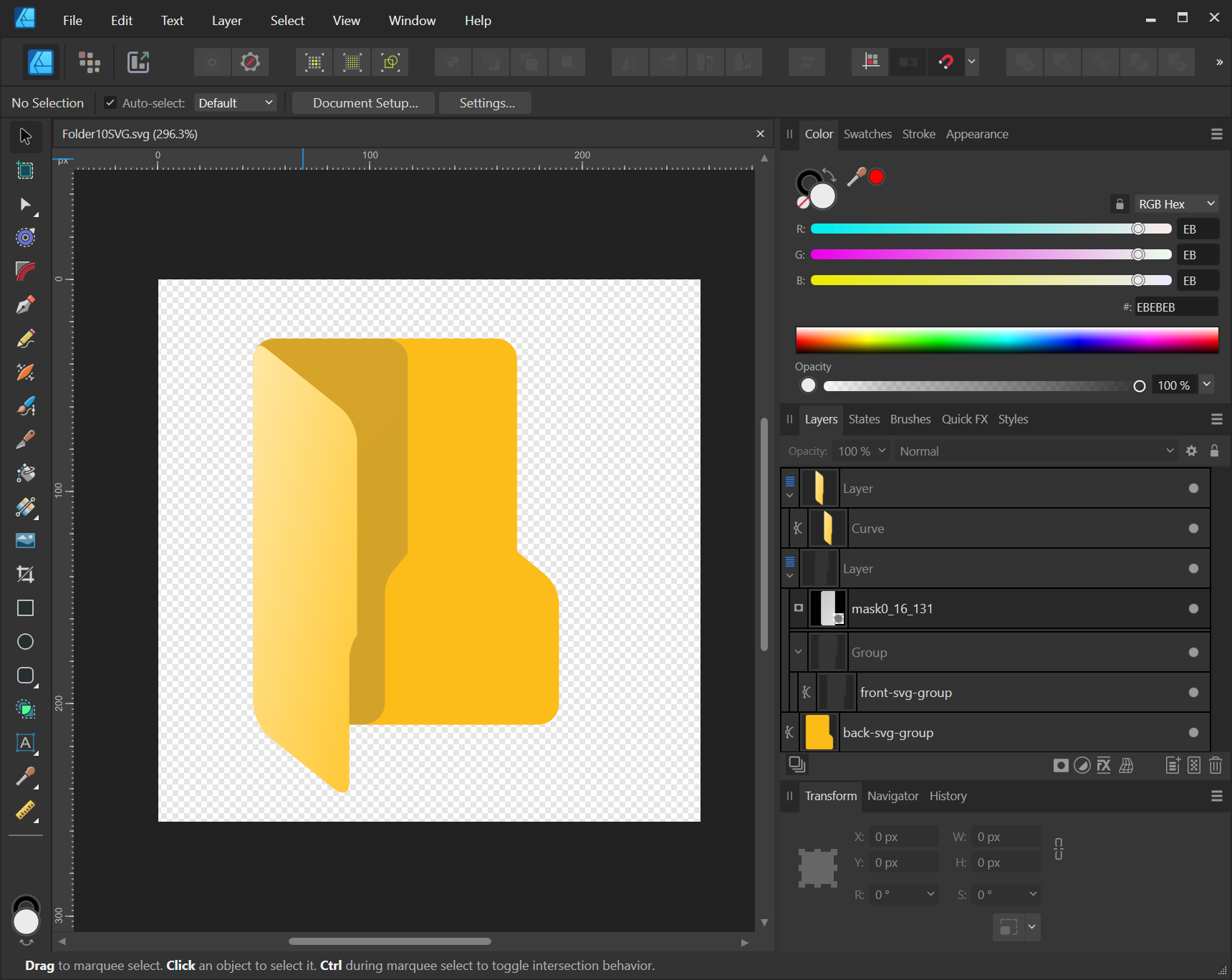Collapse the Group layer chevron
The image size is (1232, 980).
click(798, 652)
